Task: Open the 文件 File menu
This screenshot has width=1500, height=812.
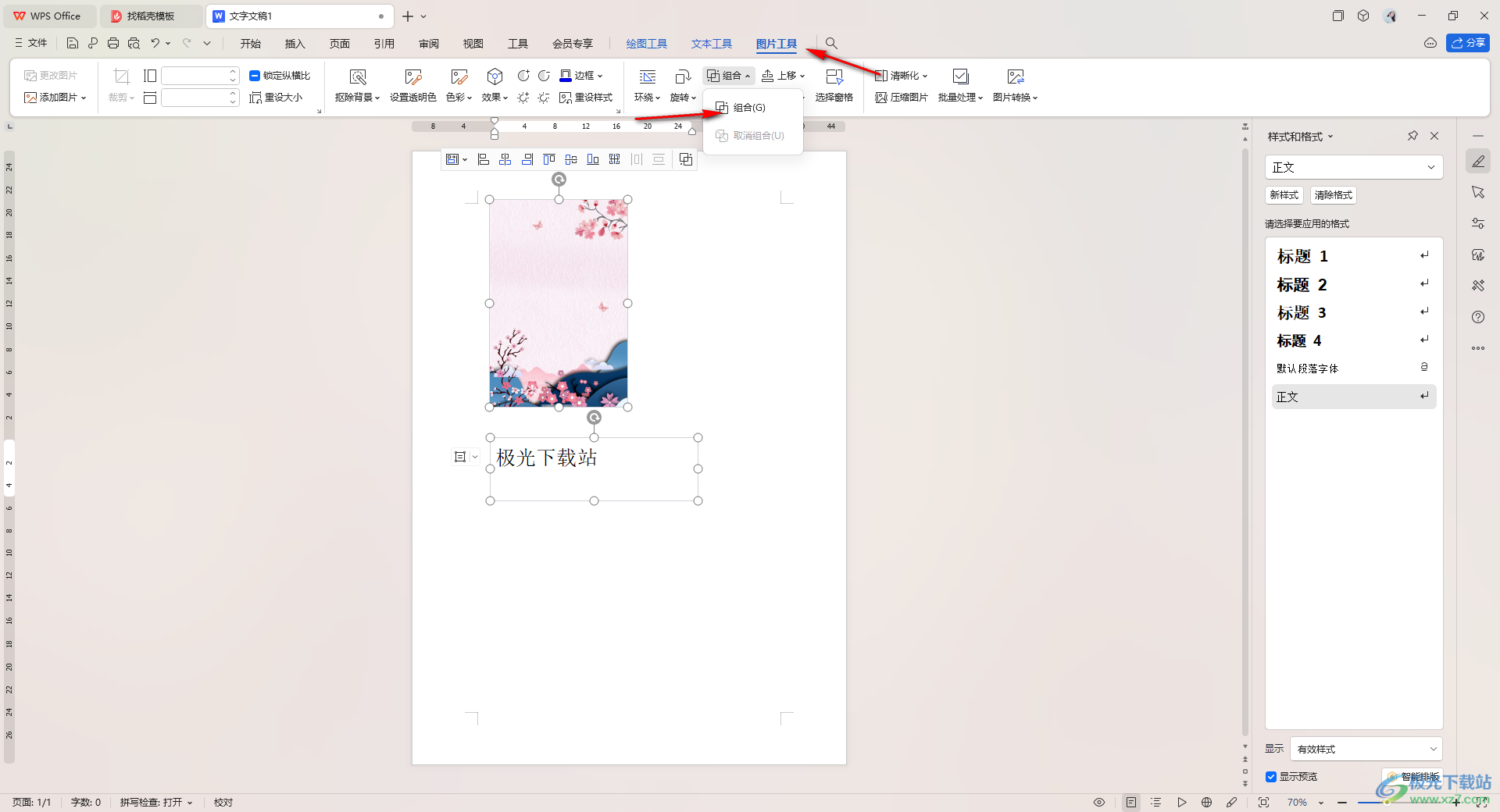Action: 31,43
